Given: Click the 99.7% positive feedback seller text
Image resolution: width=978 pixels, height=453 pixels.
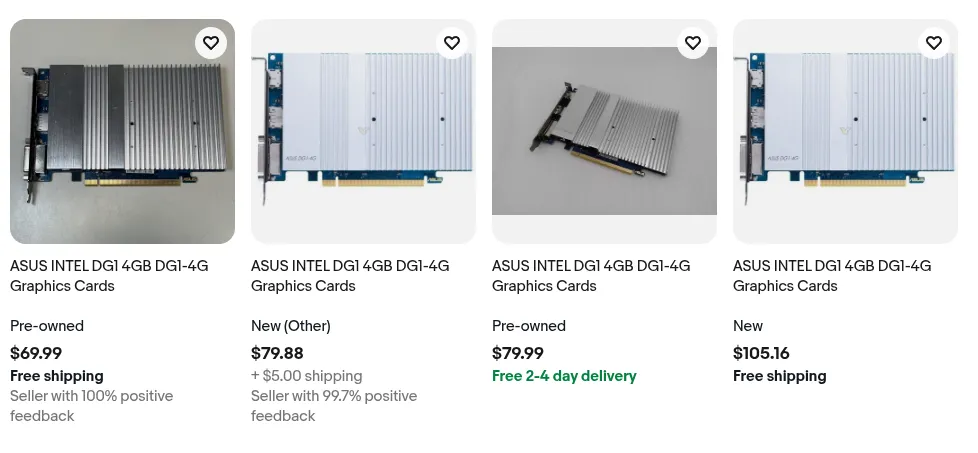Looking at the screenshot, I should tap(333, 406).
